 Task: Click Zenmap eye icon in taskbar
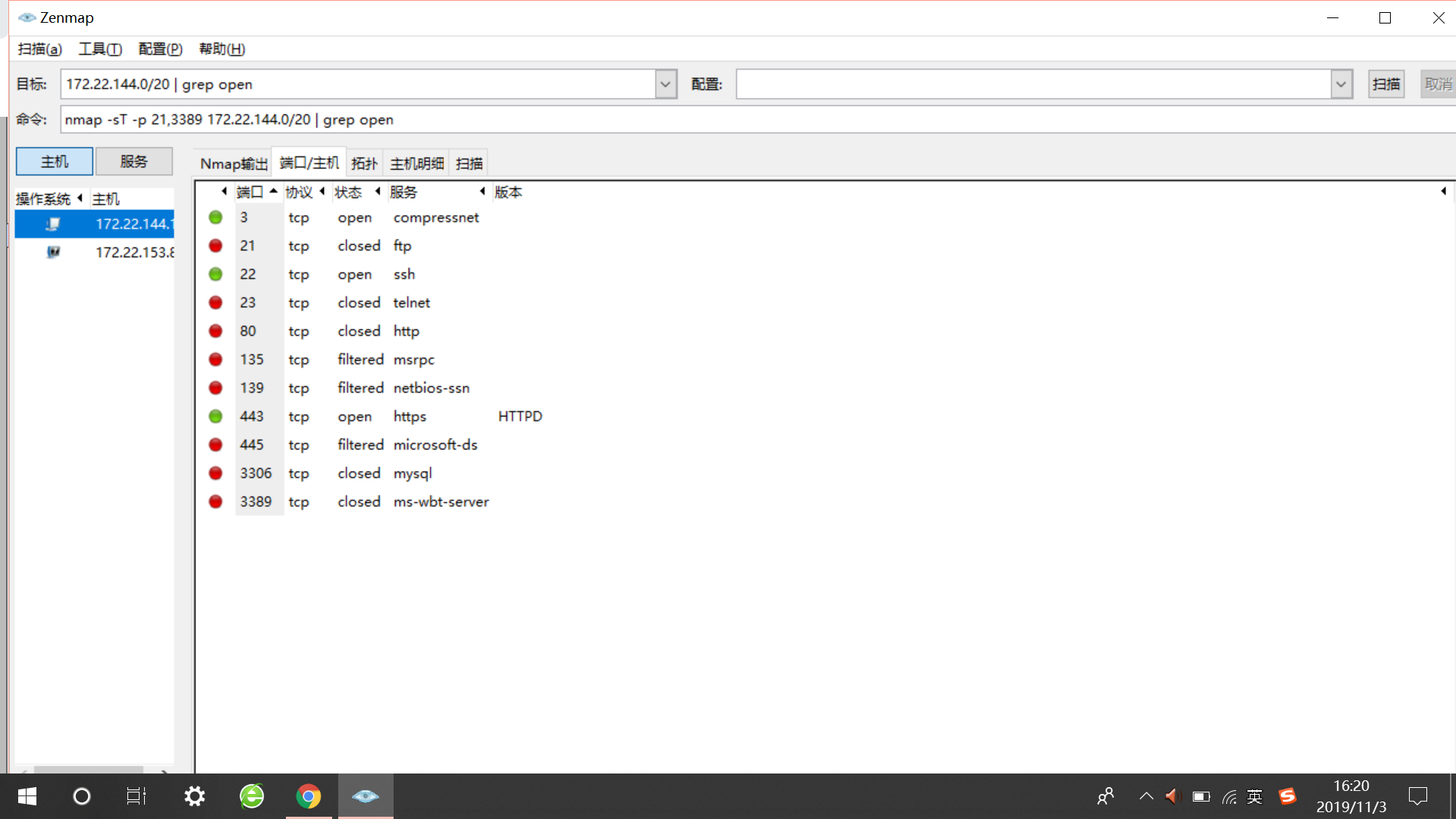[366, 796]
